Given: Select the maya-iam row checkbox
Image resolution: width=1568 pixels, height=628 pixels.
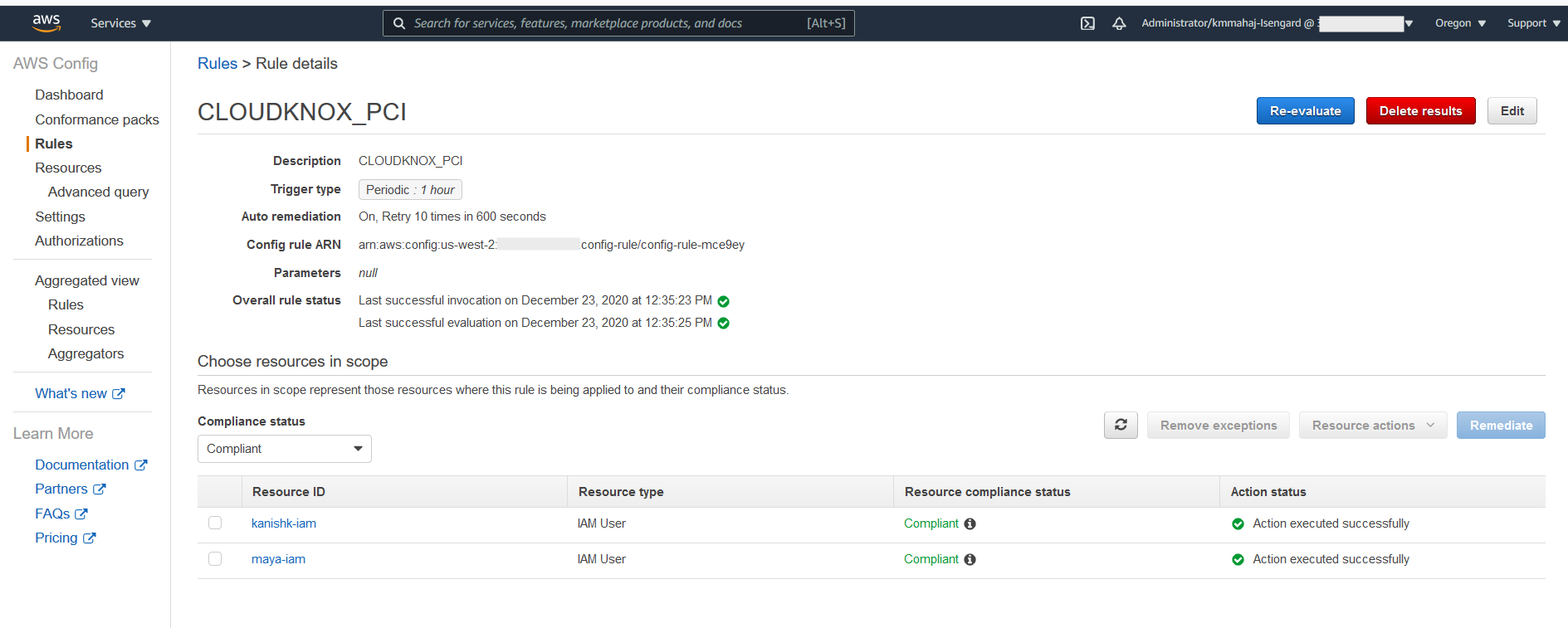Looking at the screenshot, I should point(215,559).
